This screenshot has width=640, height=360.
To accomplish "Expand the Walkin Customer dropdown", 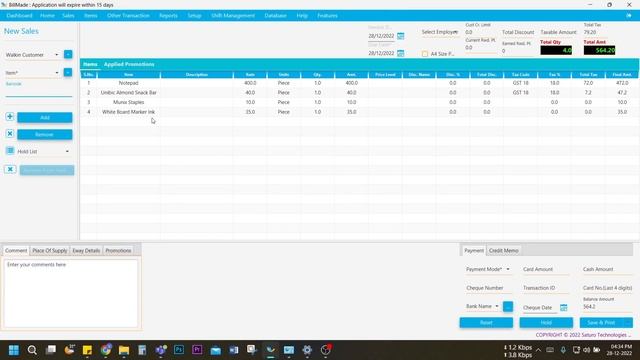I will click(x=57, y=55).
